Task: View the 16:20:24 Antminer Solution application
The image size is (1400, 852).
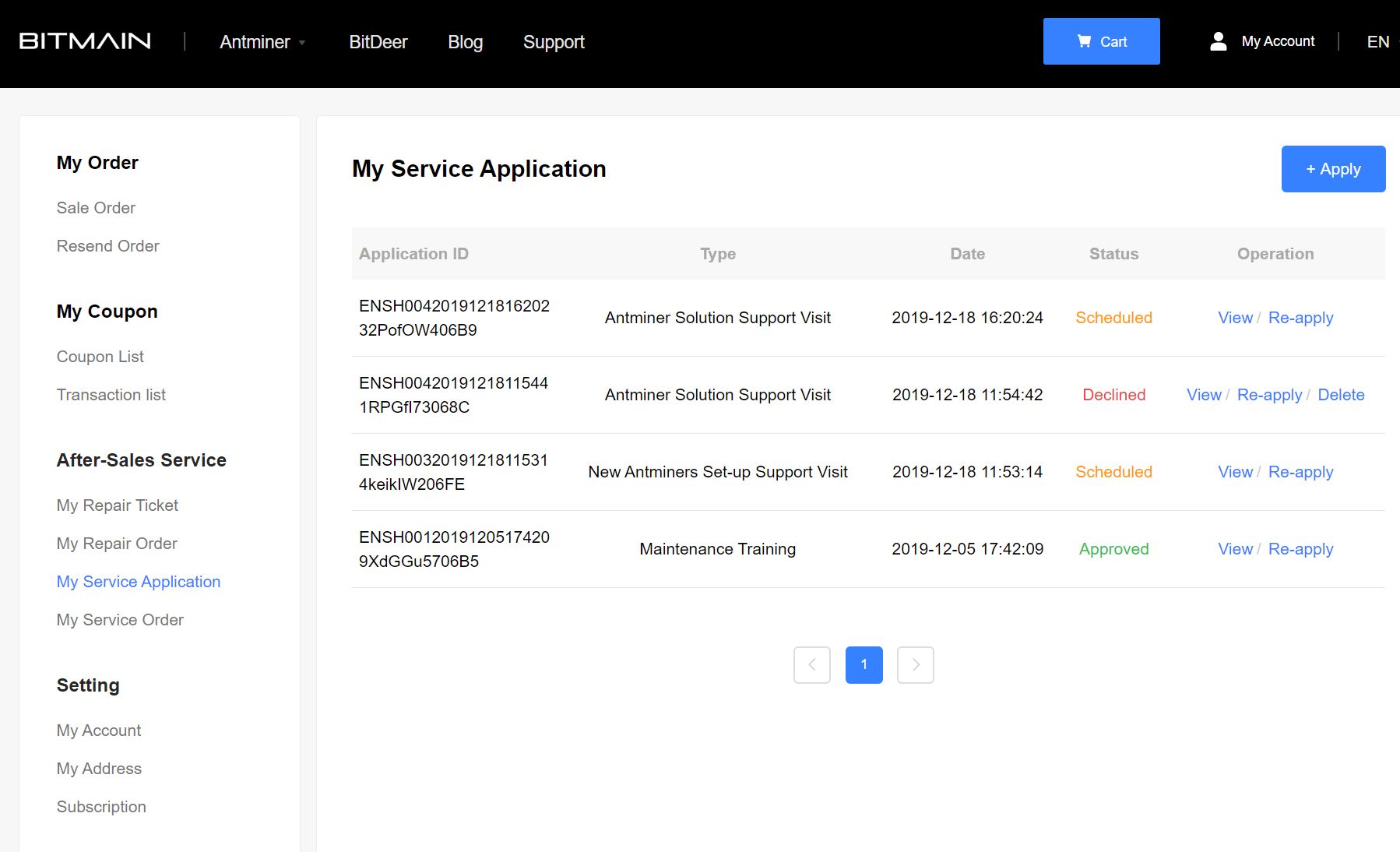Action: [1235, 318]
